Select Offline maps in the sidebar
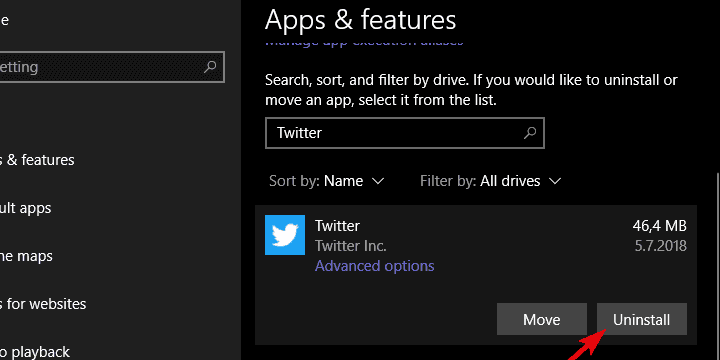Screen dimensions: 720x360 tap(26, 256)
